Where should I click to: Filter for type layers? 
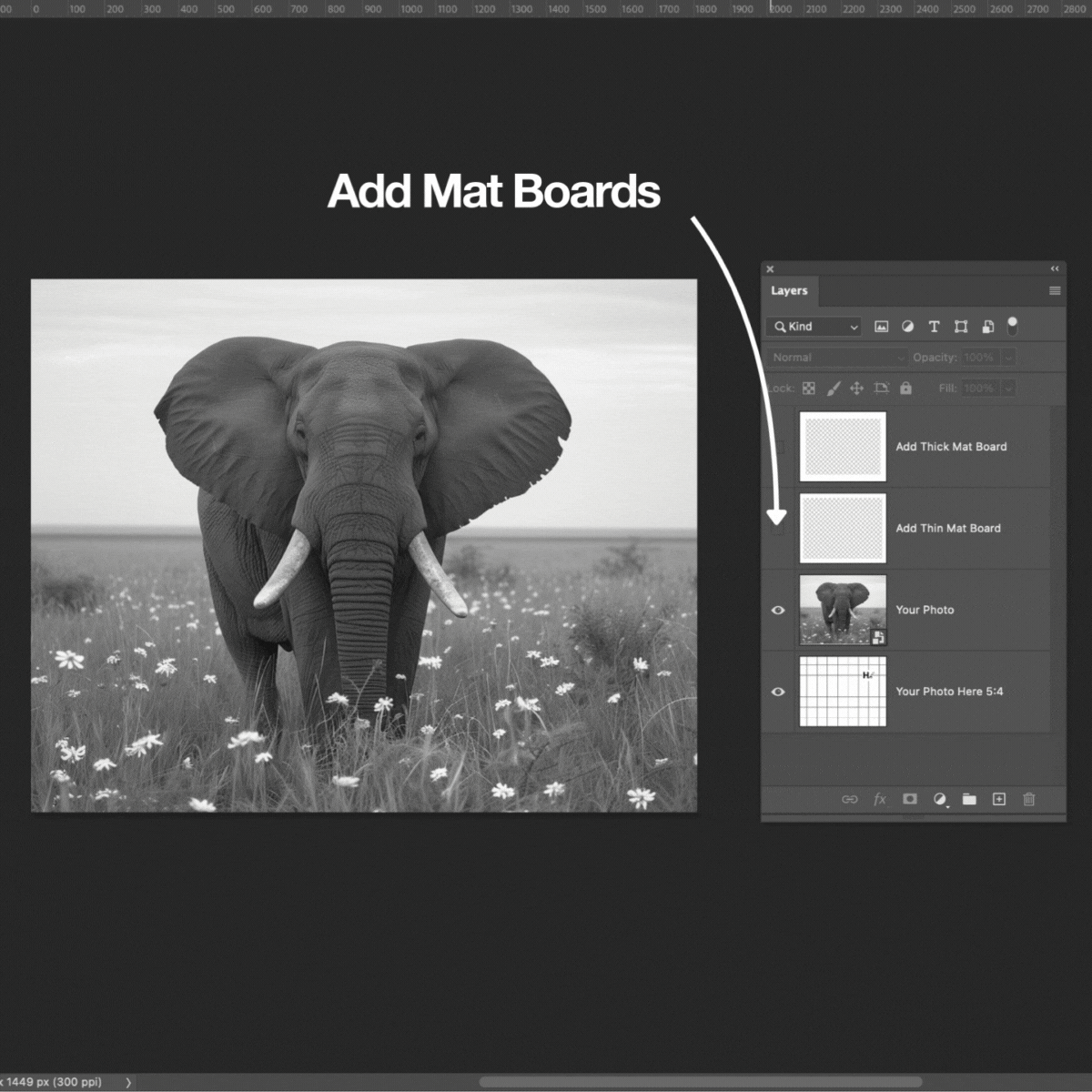click(x=934, y=327)
